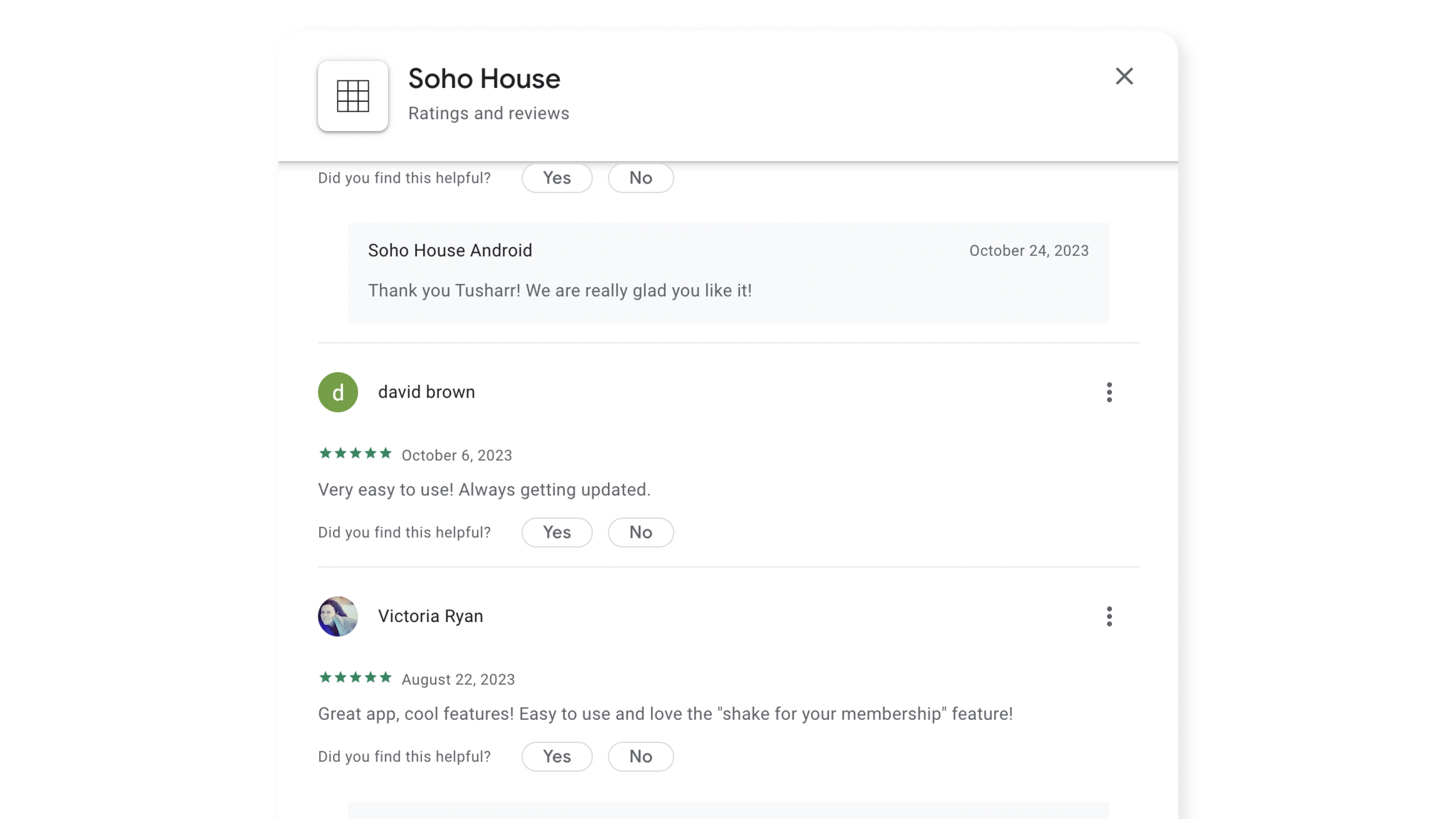The height and width of the screenshot is (819, 1456).
Task: Click the 'Thank you Tusharr!' reply text
Action: [x=560, y=291]
